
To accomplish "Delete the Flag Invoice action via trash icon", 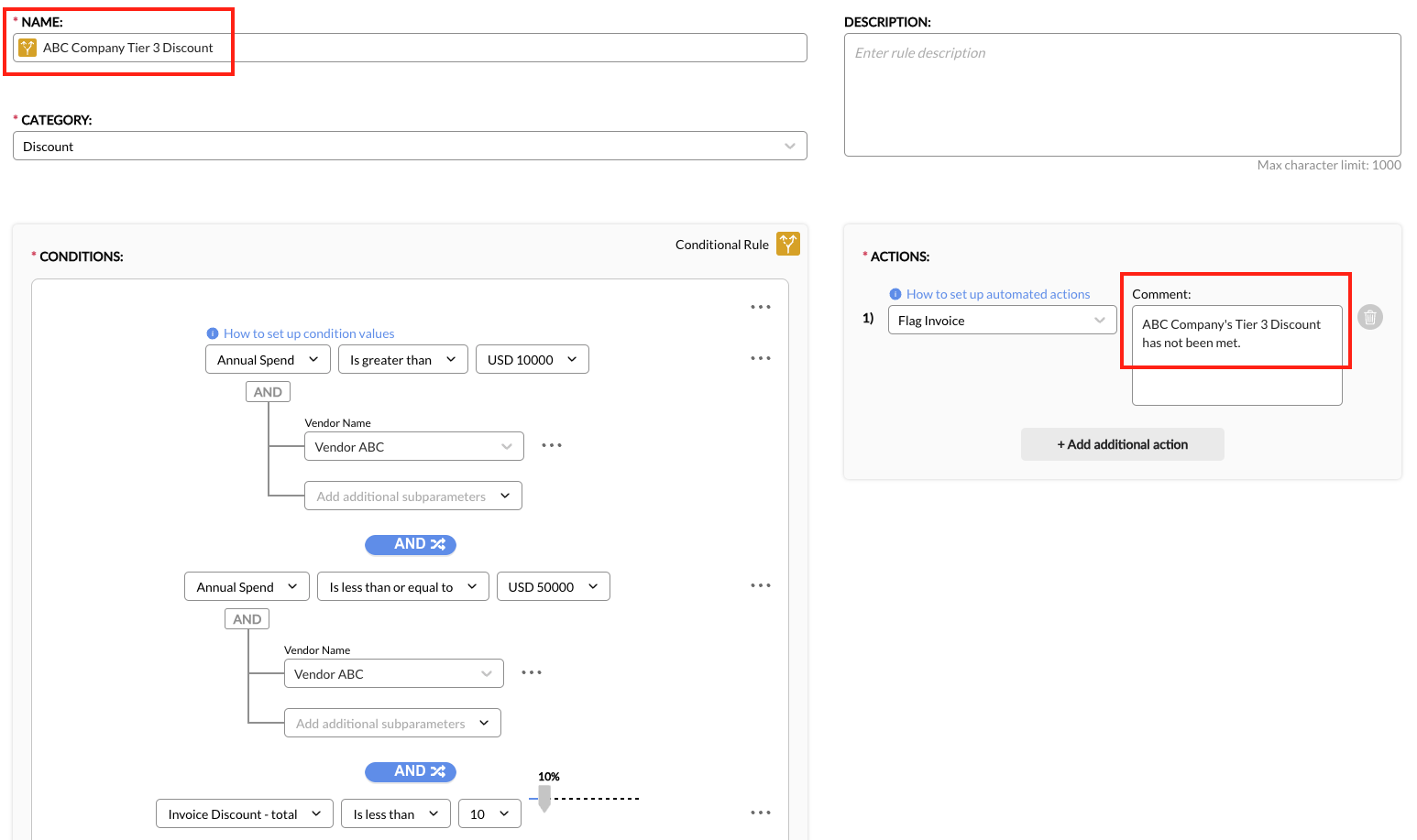I will coord(1369,317).
